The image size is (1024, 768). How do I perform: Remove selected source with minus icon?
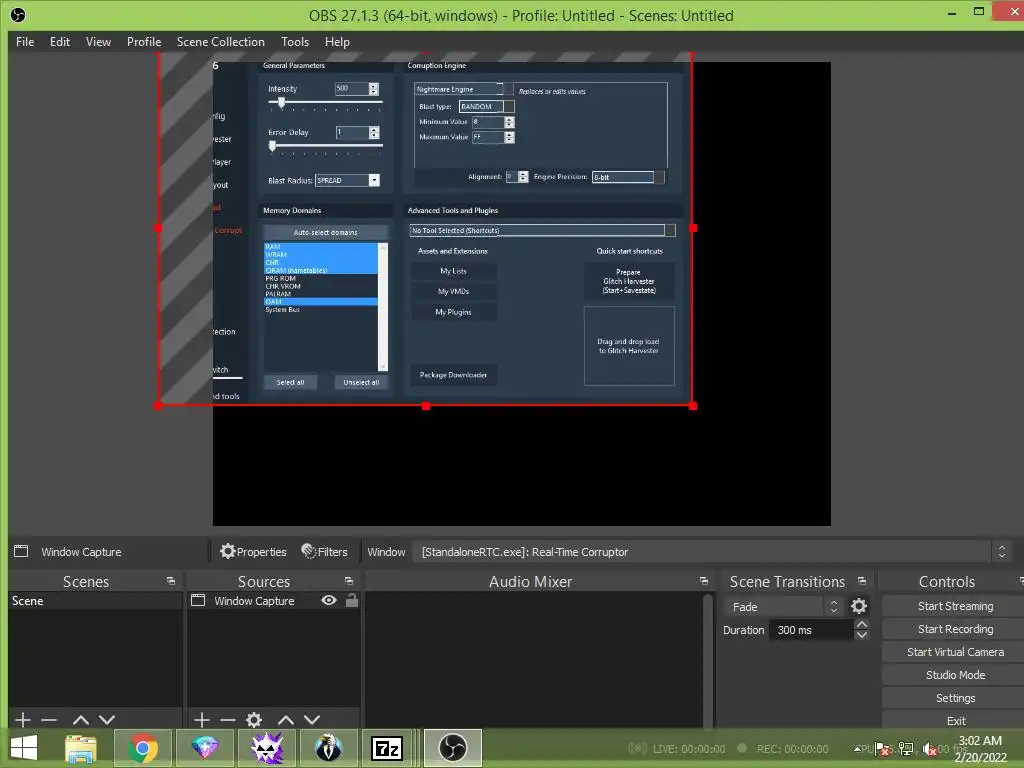coord(228,720)
